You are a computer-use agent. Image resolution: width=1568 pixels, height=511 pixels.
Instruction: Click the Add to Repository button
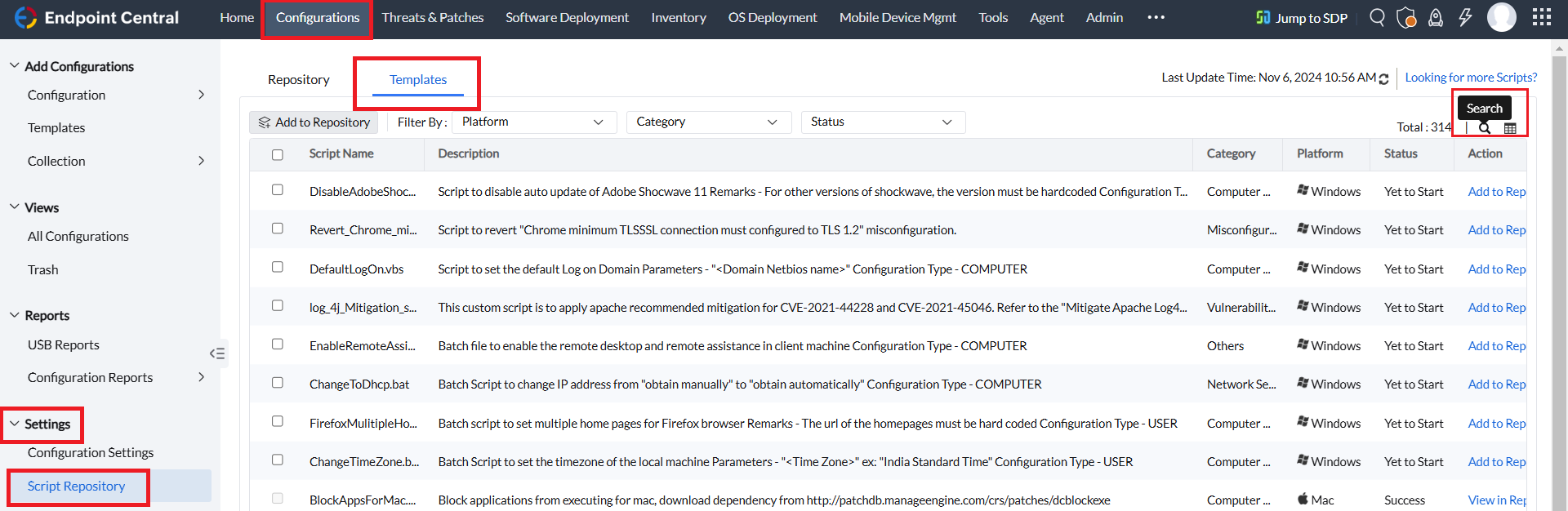[314, 122]
